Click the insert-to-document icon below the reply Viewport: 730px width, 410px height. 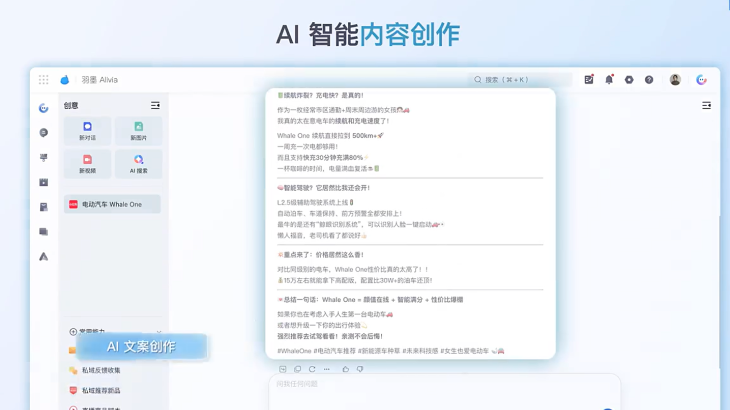tap(283, 369)
